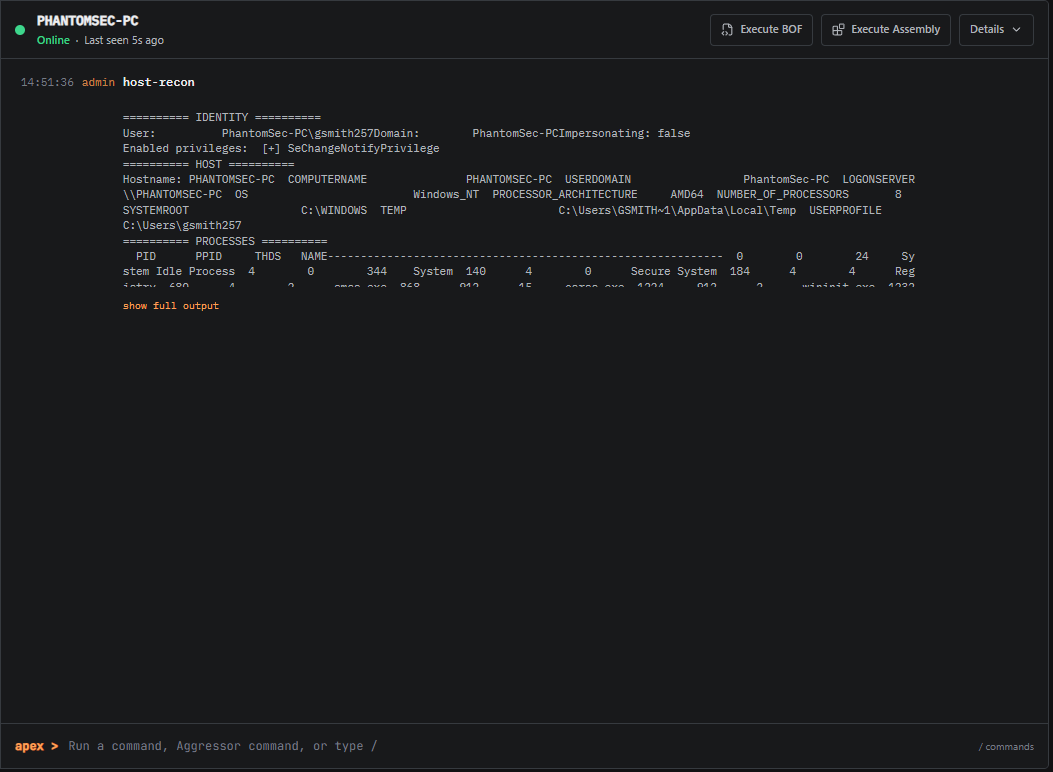Image resolution: width=1053 pixels, height=772 pixels.
Task: Click the Secure System process name
Action: [x=674, y=271]
